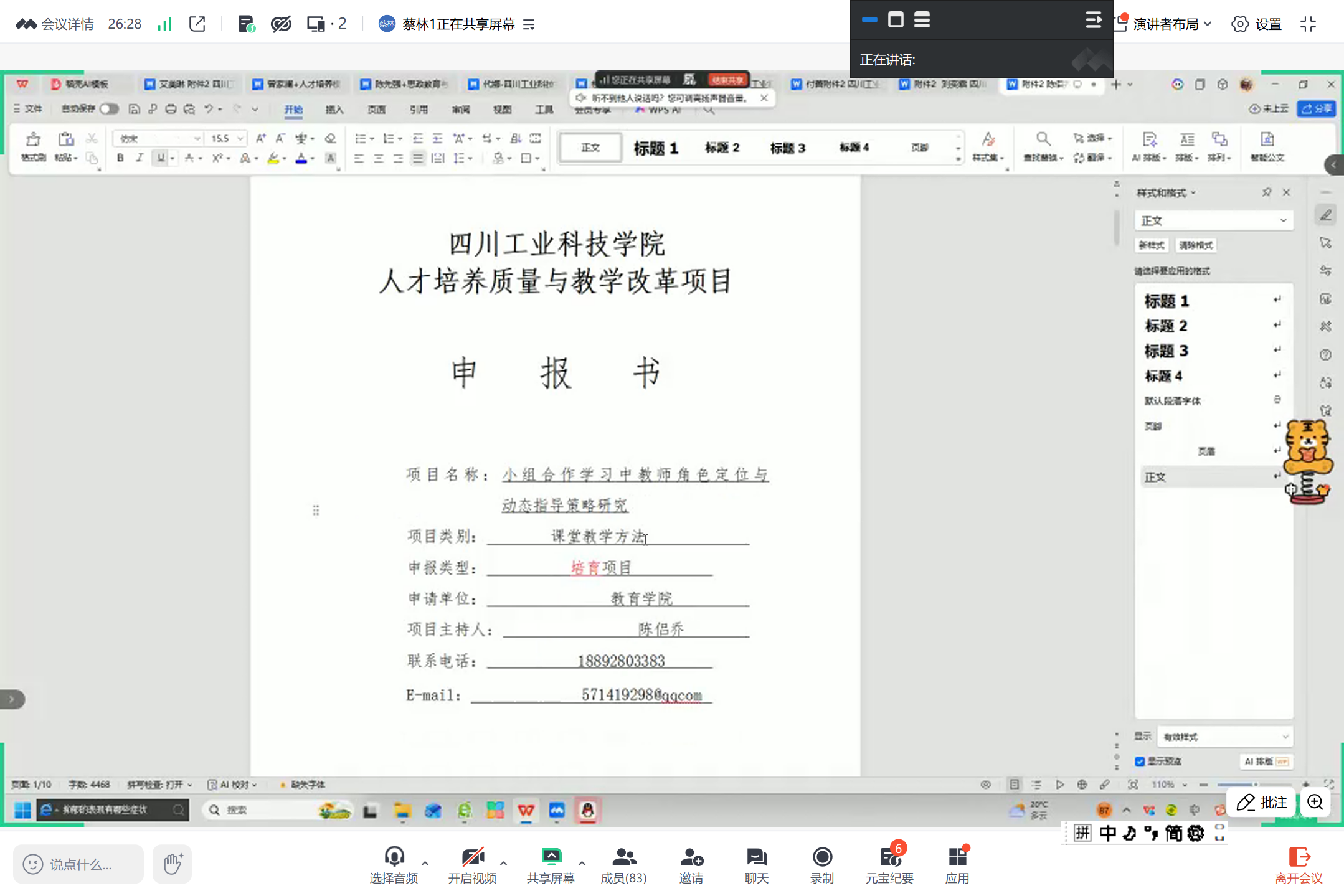Switch to the 插入 ribbon tab
The height and width of the screenshot is (896, 1344).
tap(334, 110)
